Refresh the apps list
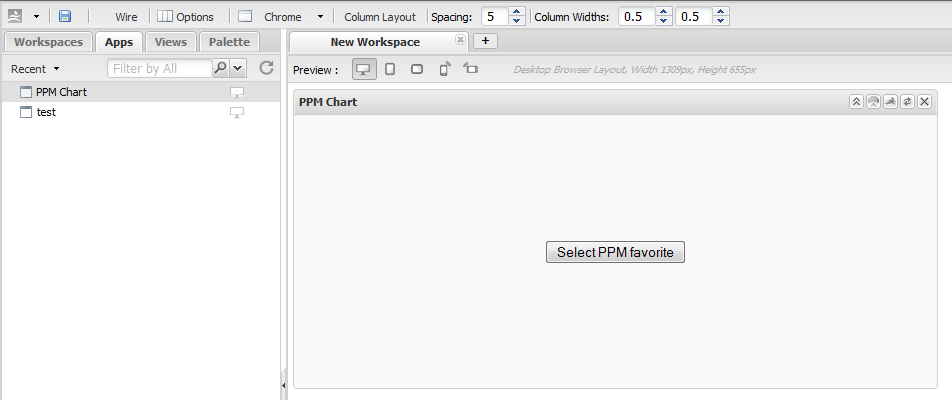The height and width of the screenshot is (400, 952). pos(267,68)
